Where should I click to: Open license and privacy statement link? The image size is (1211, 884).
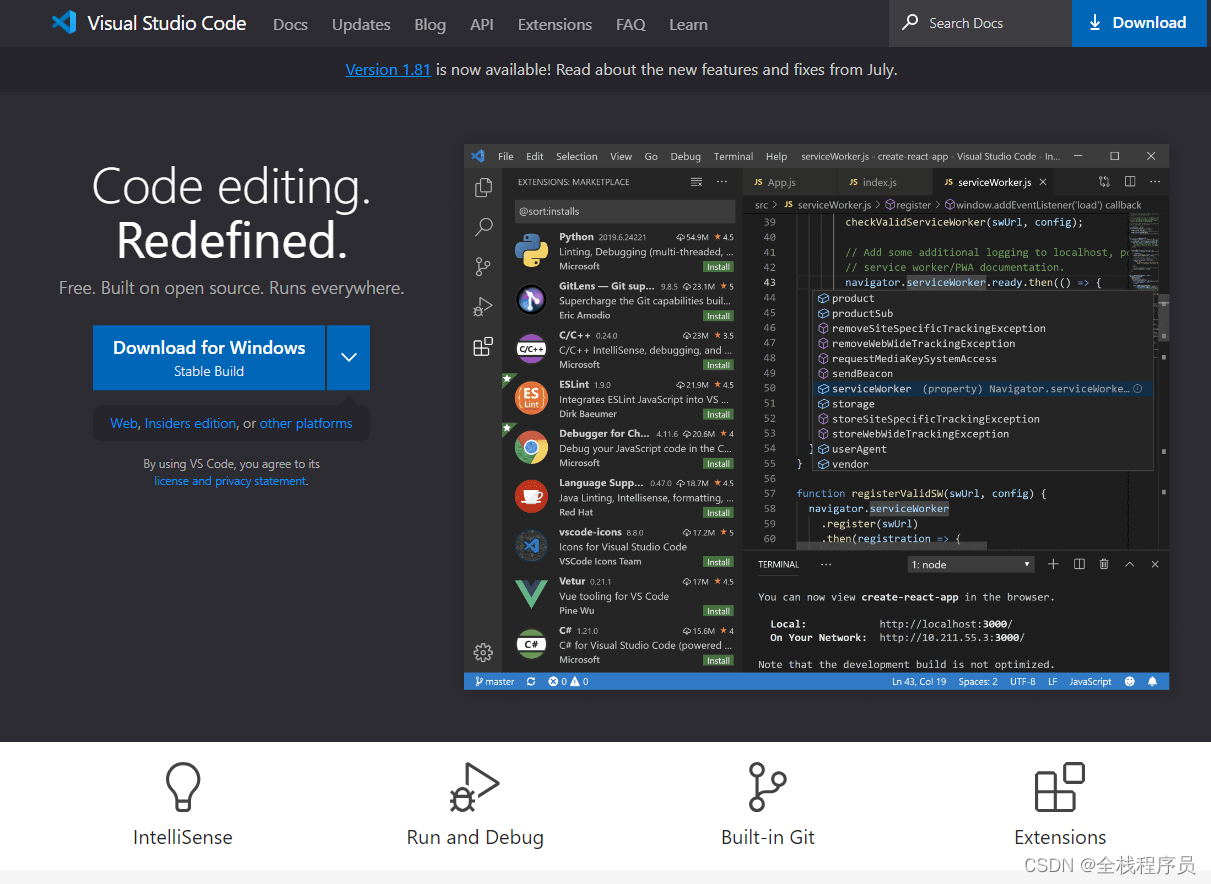230,481
